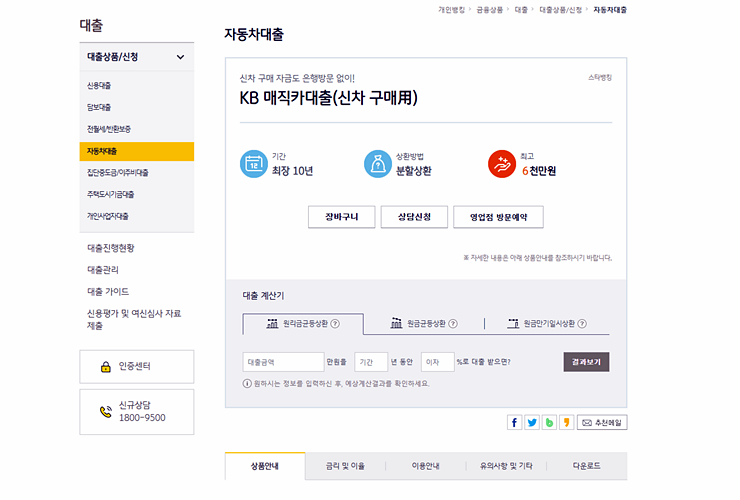Select highlighted 자동차대출 sidebar item
Screen dimensions: 740x500
[x=137, y=152]
